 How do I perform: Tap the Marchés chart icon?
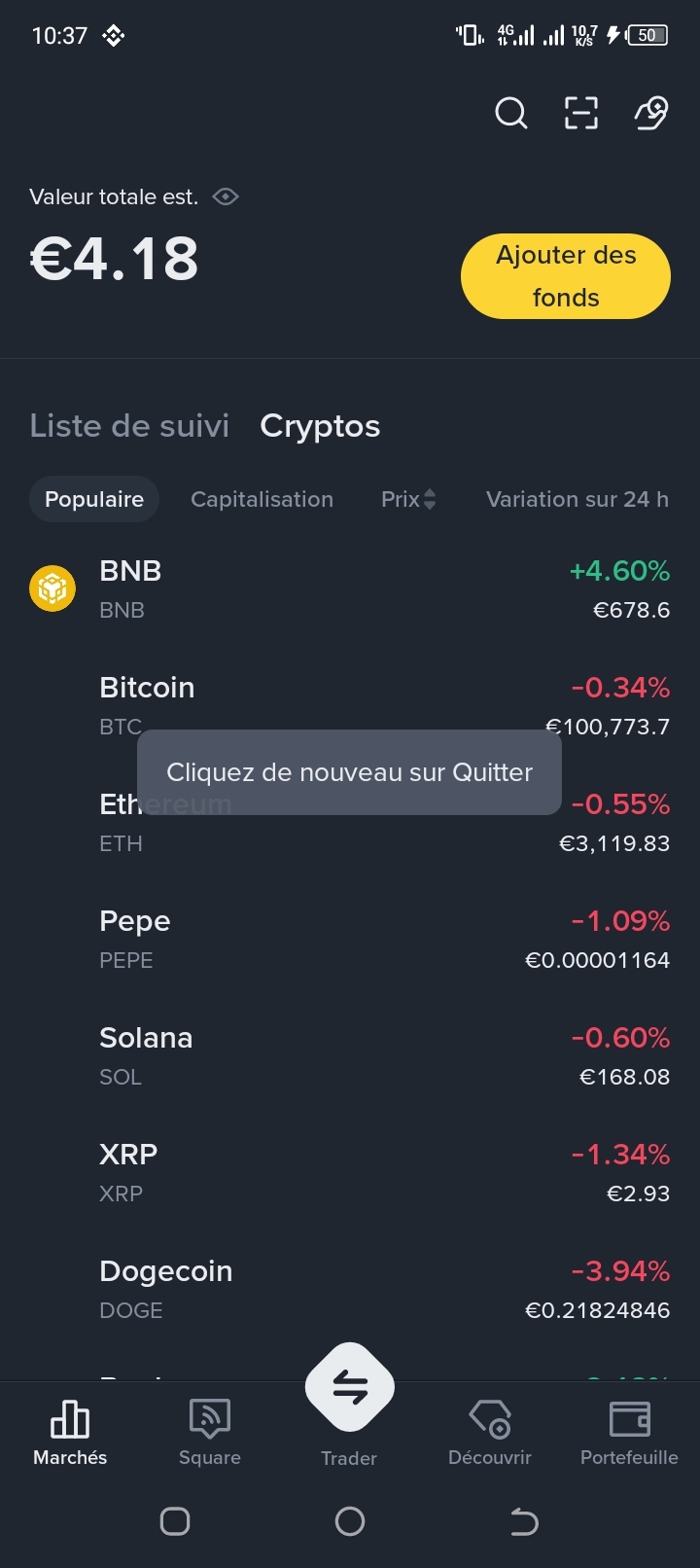(x=70, y=1419)
